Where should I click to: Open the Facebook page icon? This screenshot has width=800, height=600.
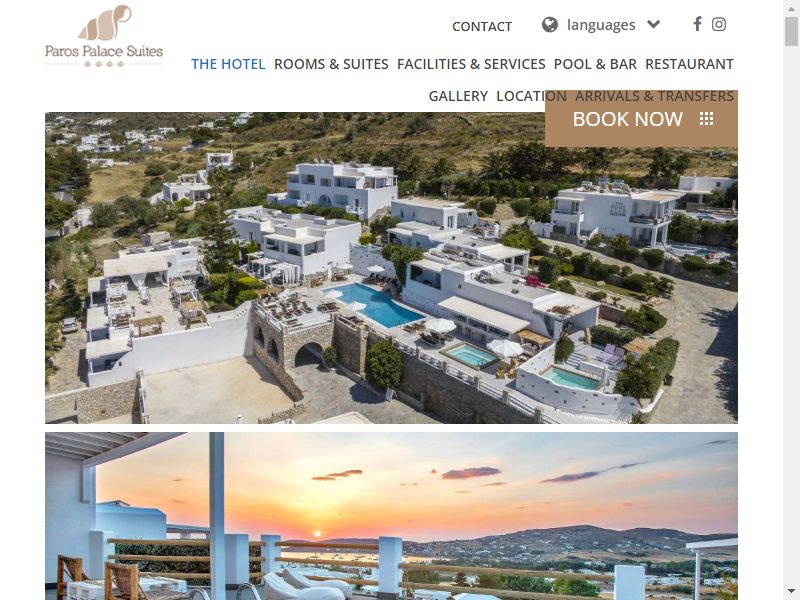[697, 24]
